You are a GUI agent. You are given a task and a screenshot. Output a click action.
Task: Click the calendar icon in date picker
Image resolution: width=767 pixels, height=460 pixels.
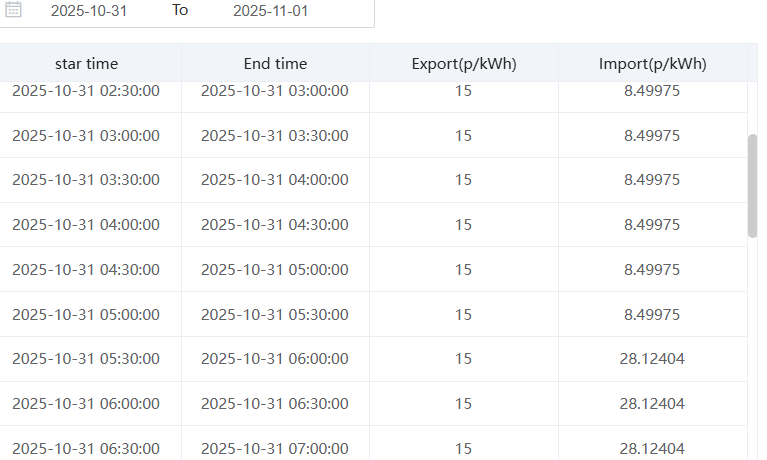coord(14,10)
